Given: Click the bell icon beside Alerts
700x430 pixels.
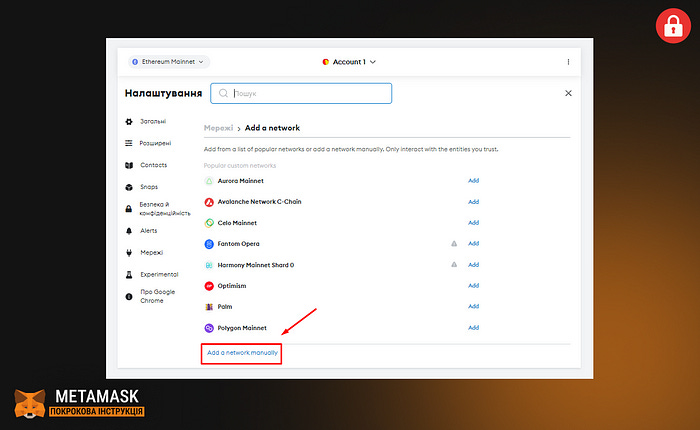Looking at the screenshot, I should (x=129, y=231).
